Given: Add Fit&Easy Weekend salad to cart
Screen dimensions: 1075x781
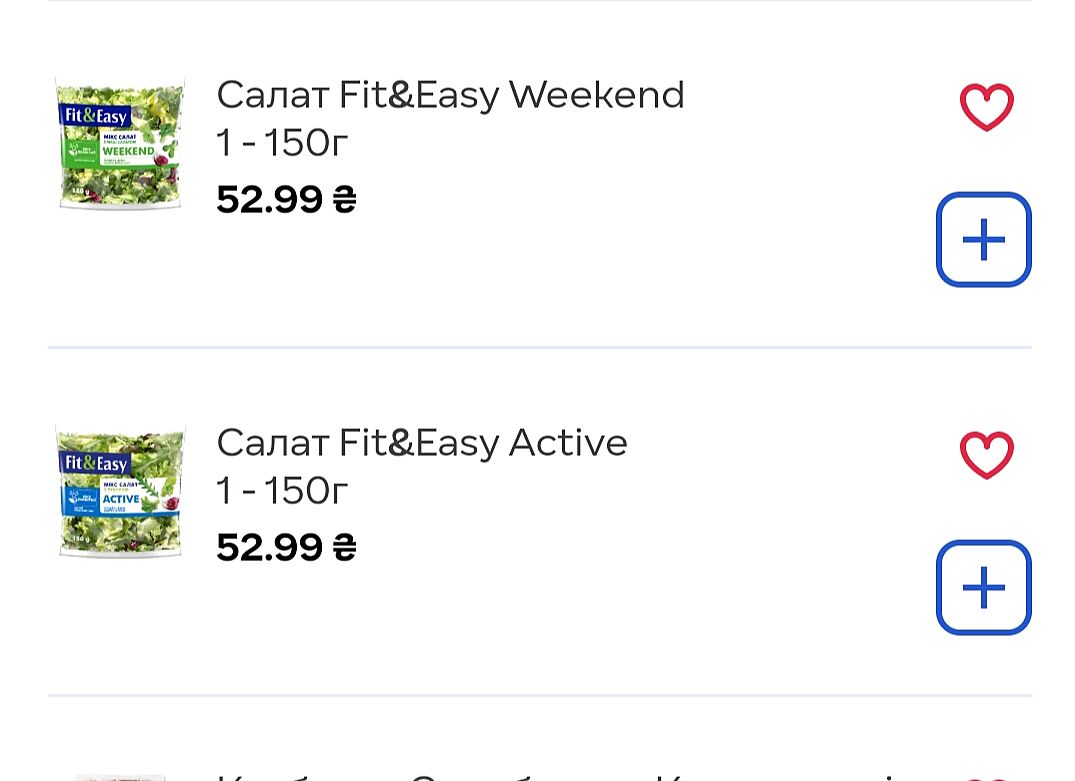Looking at the screenshot, I should tap(983, 240).
